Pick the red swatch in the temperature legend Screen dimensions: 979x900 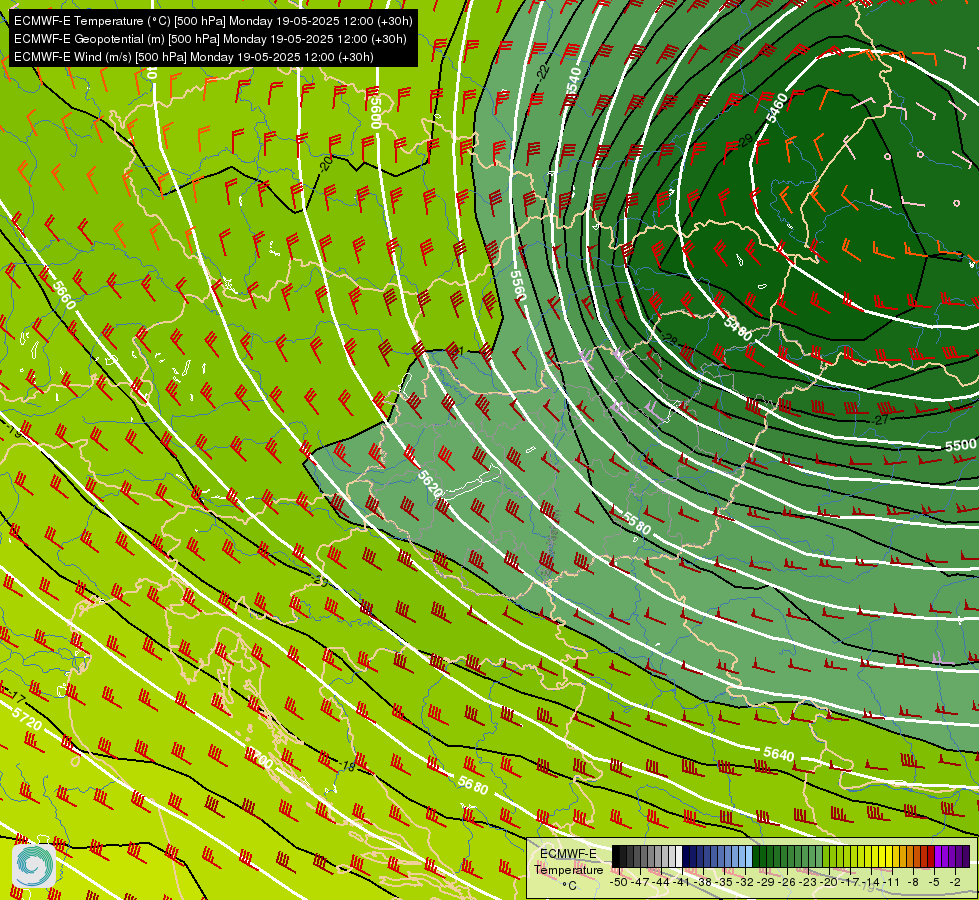pos(931,857)
